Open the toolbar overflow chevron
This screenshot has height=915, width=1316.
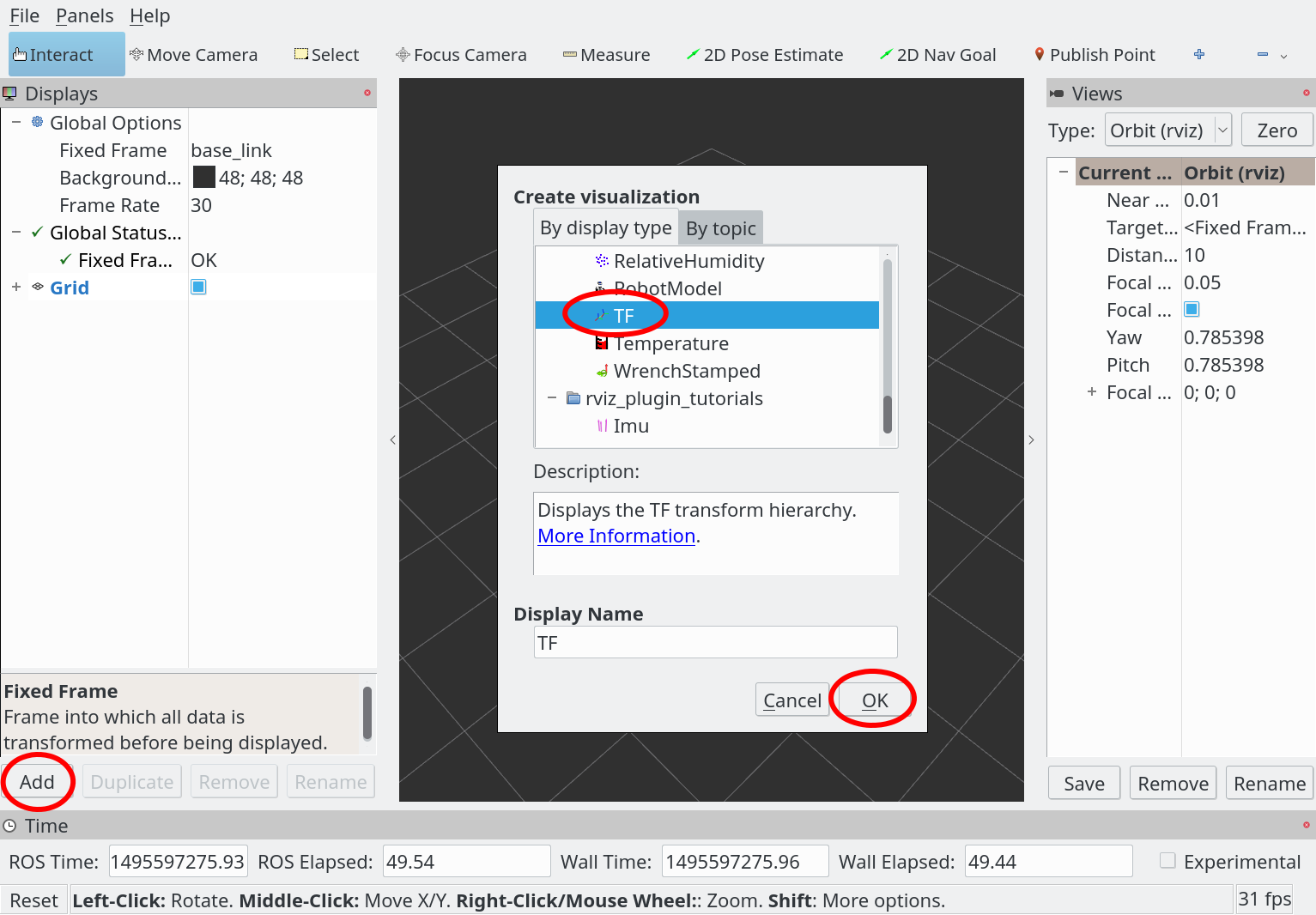coord(1284,56)
